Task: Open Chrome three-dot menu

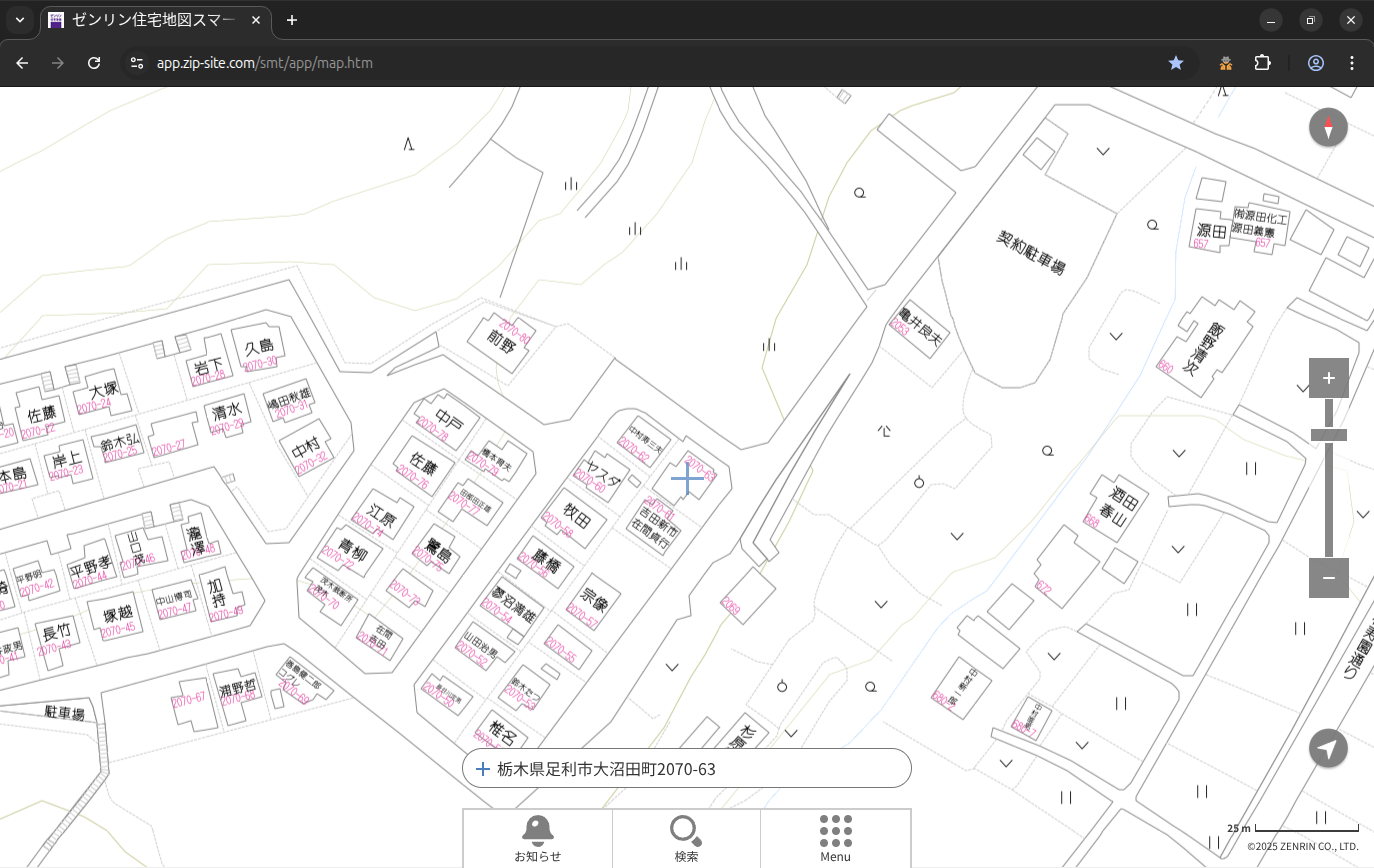Action: pyautogui.click(x=1352, y=63)
